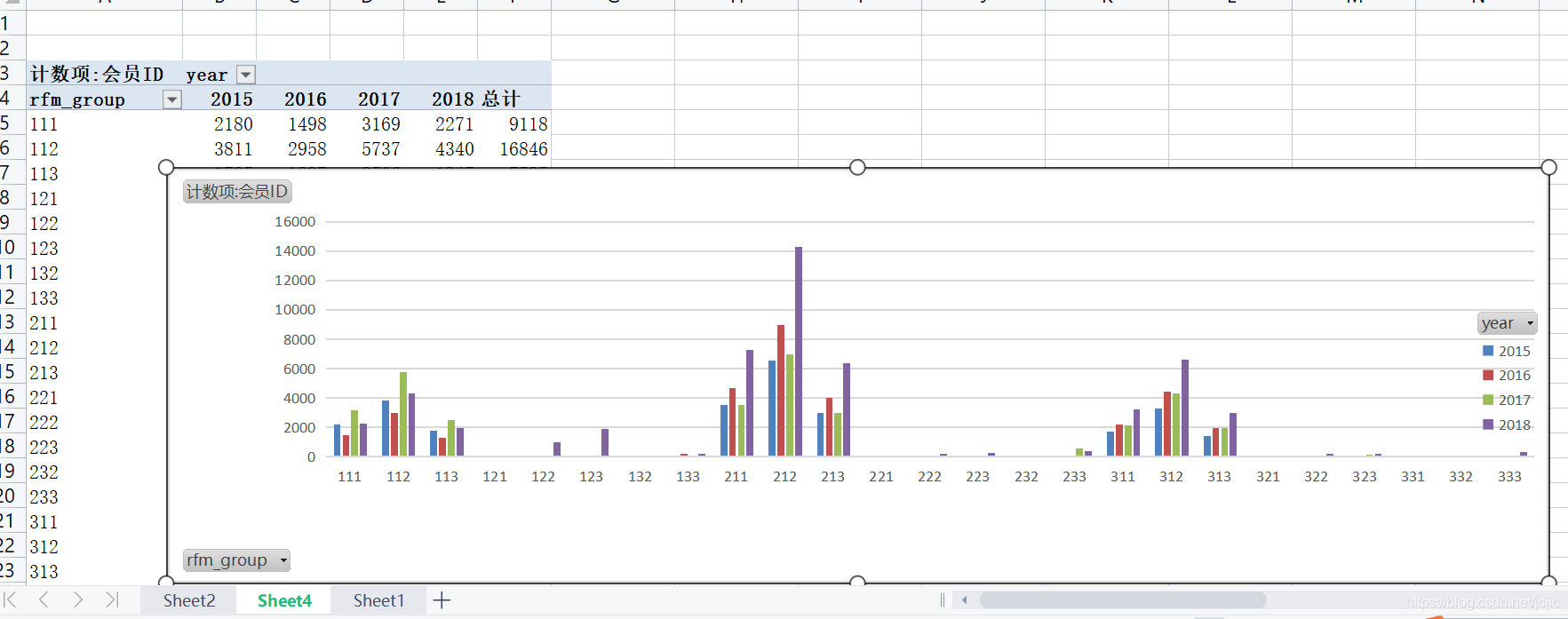This screenshot has width=1568, height=619.
Task: Select the row label cell 233
Action: (96, 497)
